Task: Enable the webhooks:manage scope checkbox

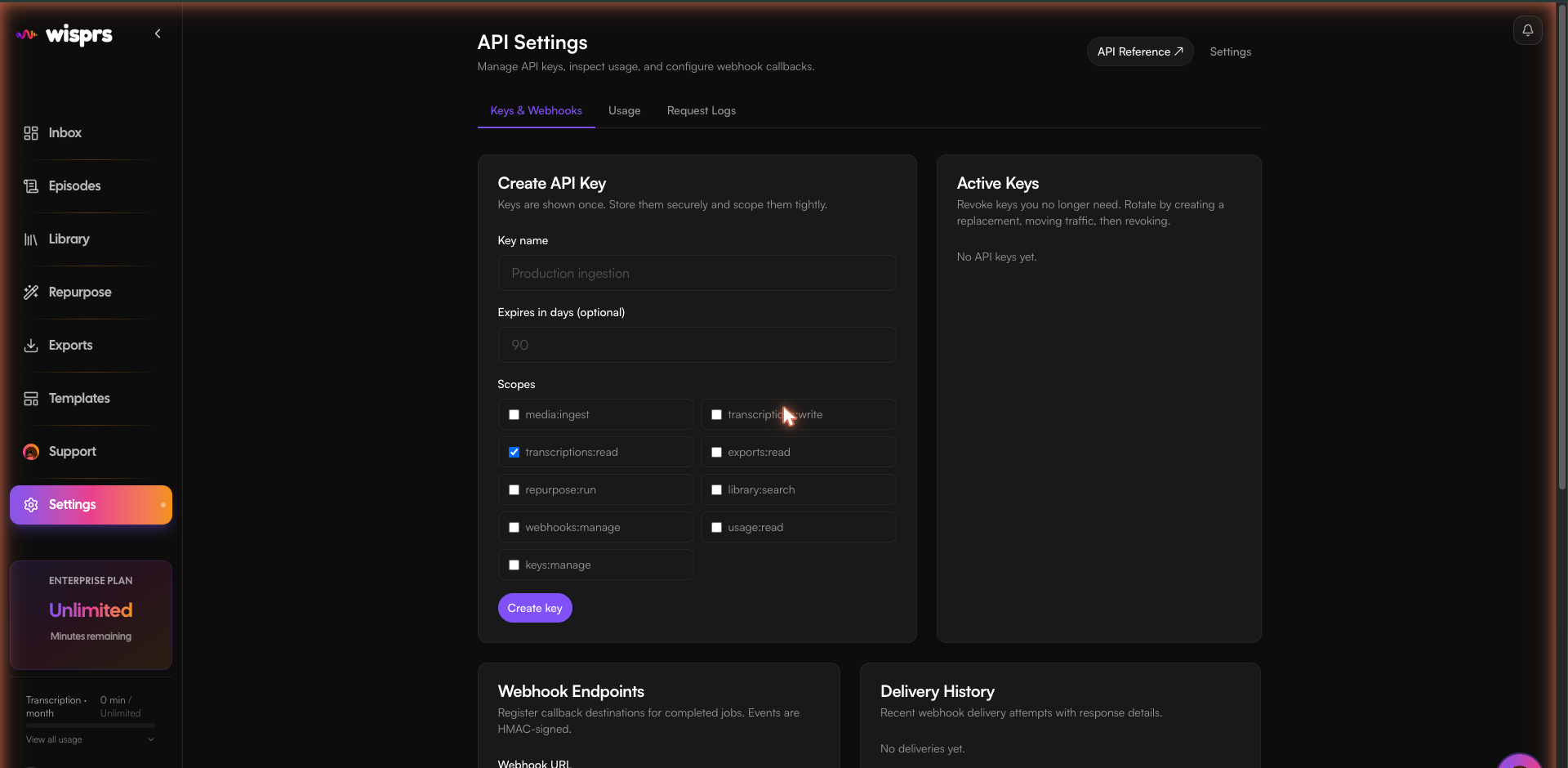Action: [514, 528]
